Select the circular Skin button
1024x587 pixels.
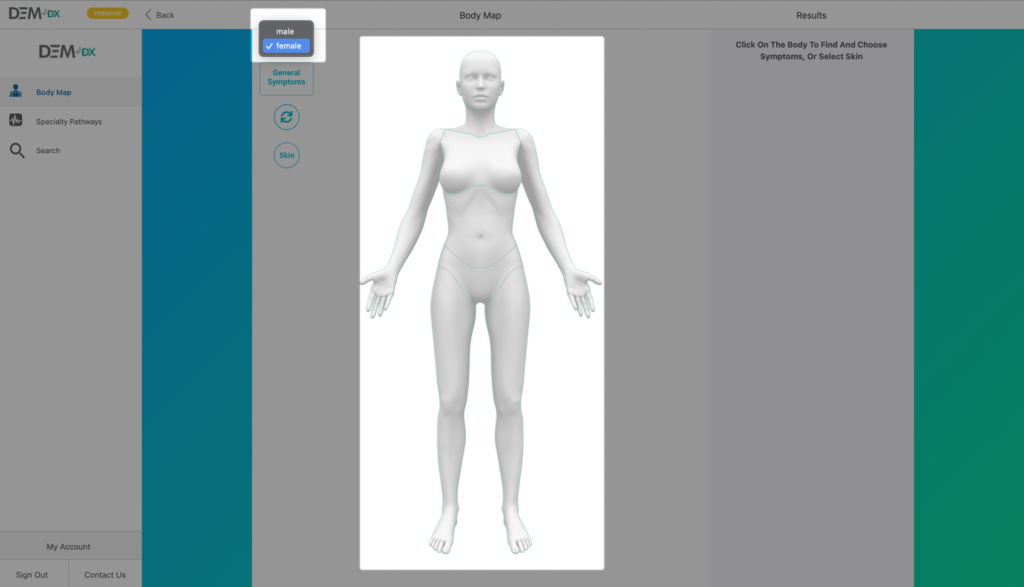[286, 156]
